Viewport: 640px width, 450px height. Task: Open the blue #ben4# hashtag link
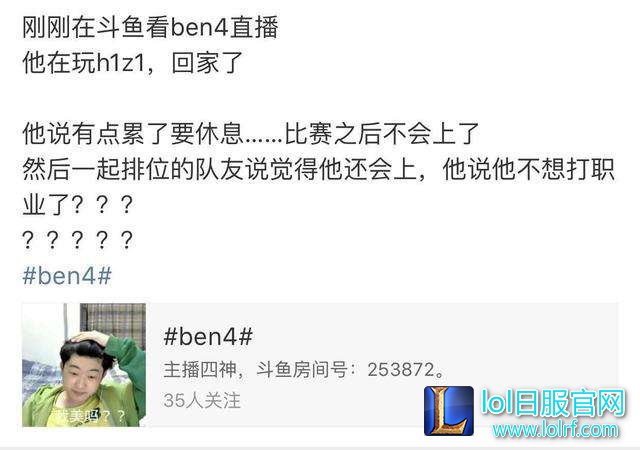(x=67, y=275)
